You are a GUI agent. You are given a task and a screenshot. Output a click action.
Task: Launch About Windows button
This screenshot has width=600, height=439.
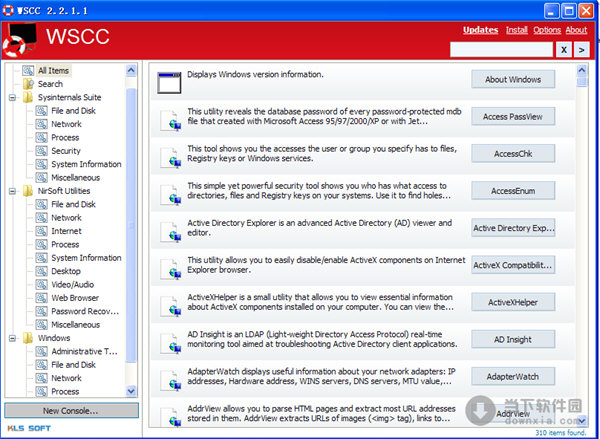[x=513, y=79]
